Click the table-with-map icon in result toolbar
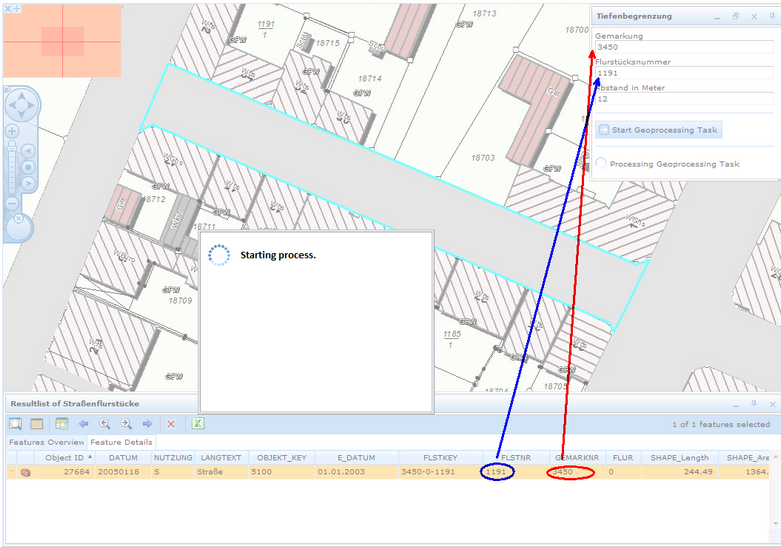781x547 pixels. (x=62, y=424)
